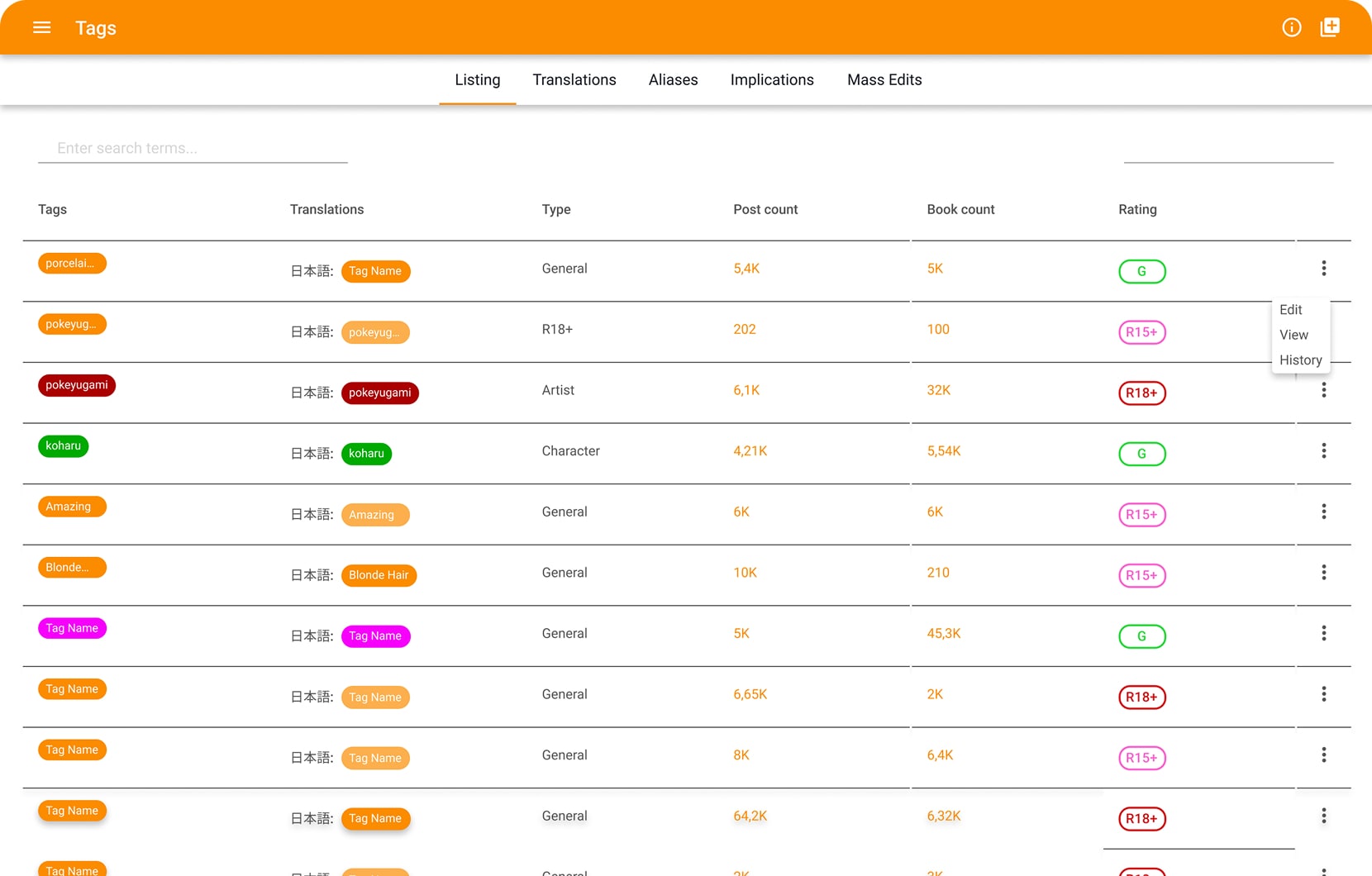The height and width of the screenshot is (876, 1372).
Task: Click the info icon in header
Action: point(1291,27)
